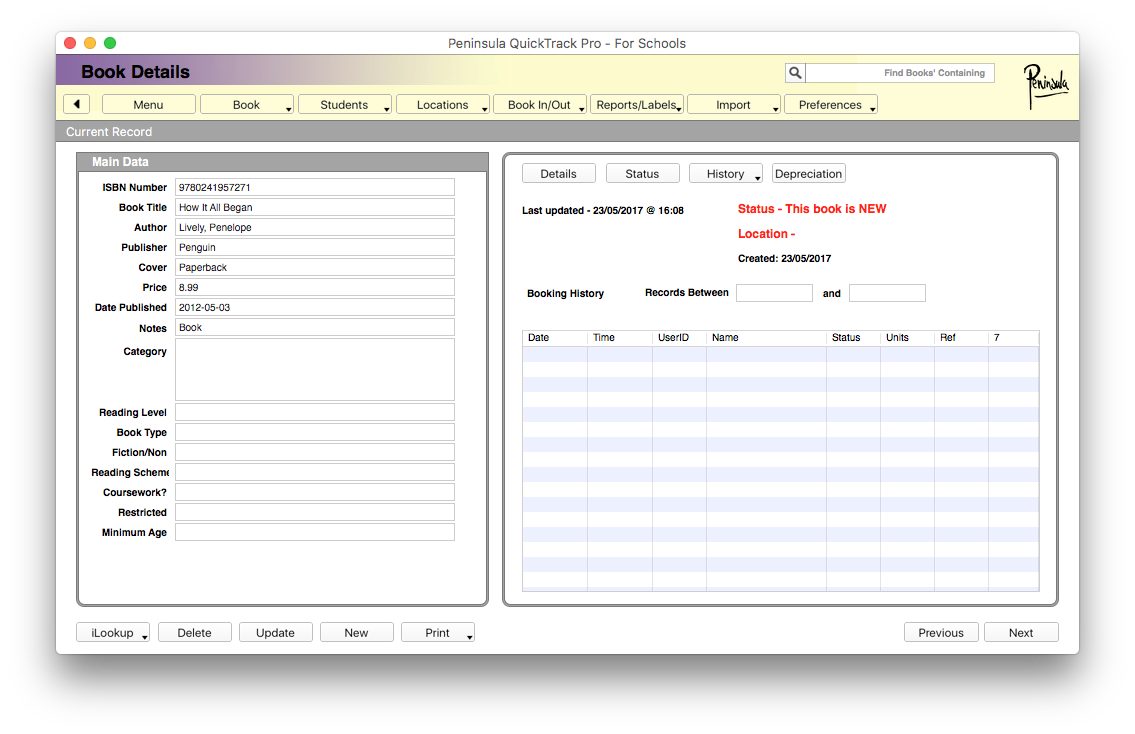Click the ISBN Number field

click(315, 187)
